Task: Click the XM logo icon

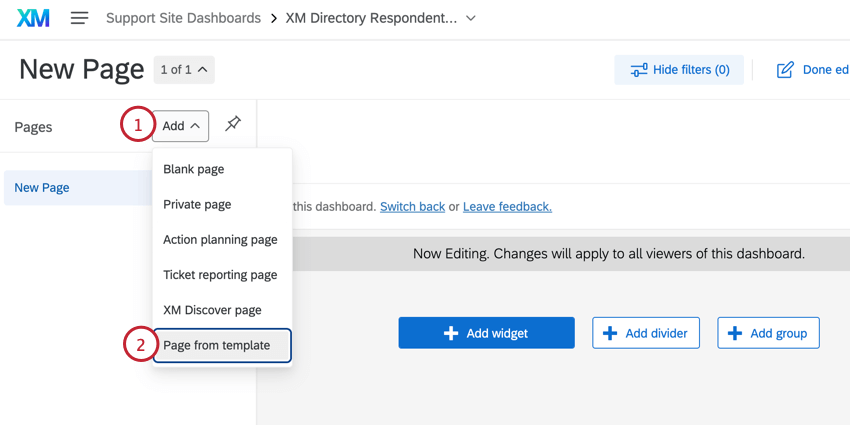Action: (x=33, y=18)
